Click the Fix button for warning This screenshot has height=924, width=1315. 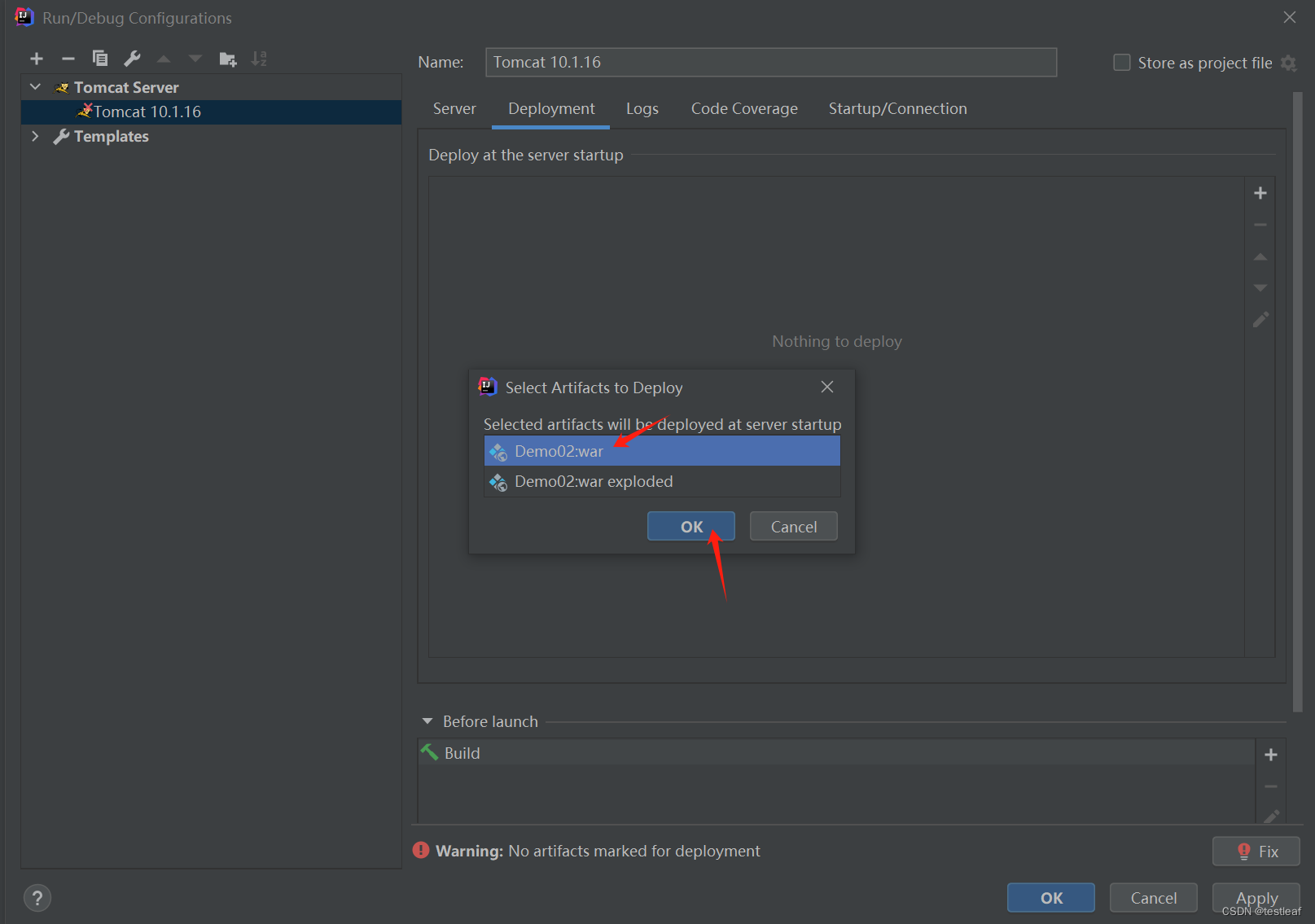pos(1256,852)
